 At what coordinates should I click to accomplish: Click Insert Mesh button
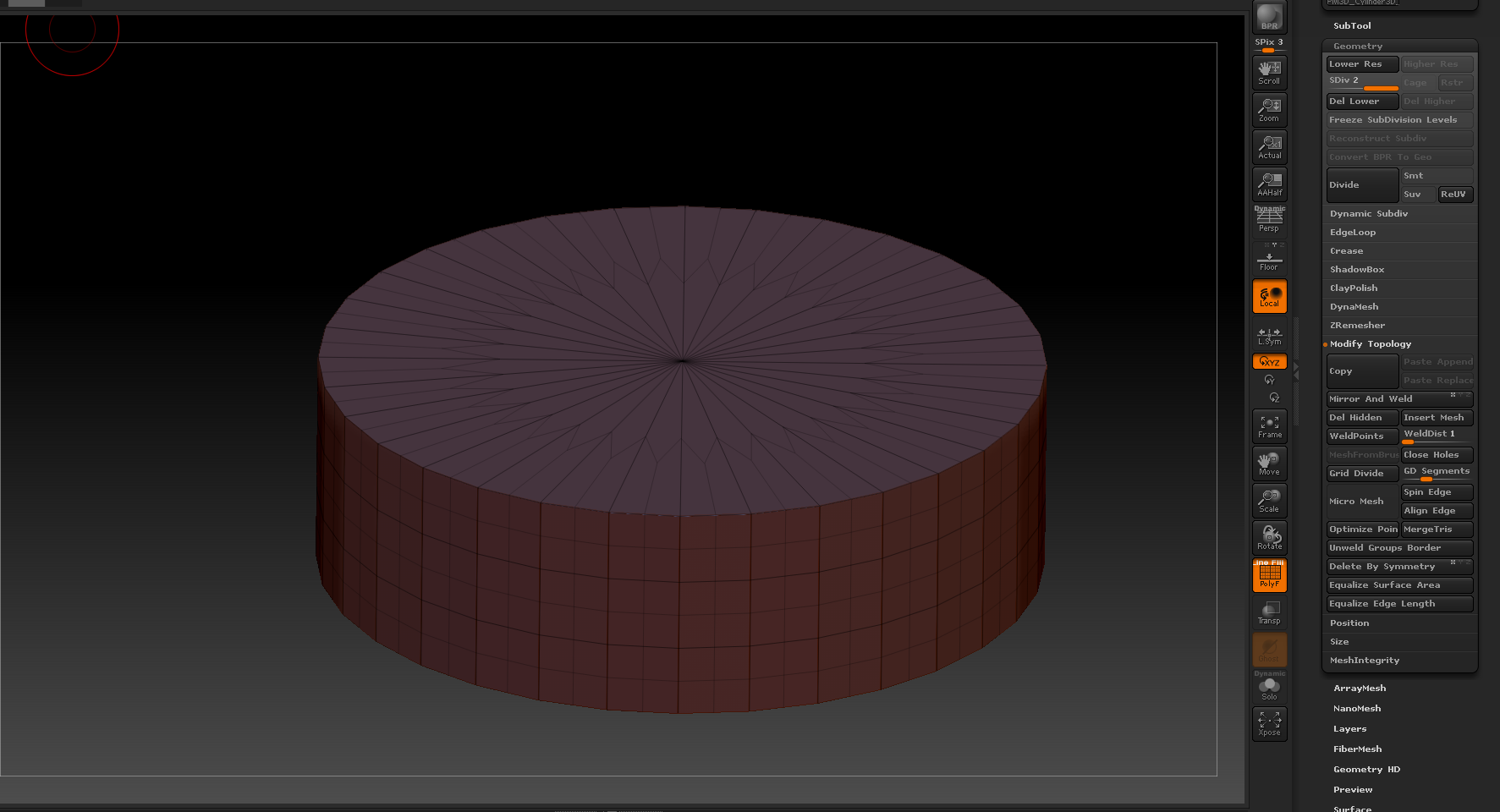[x=1437, y=418]
